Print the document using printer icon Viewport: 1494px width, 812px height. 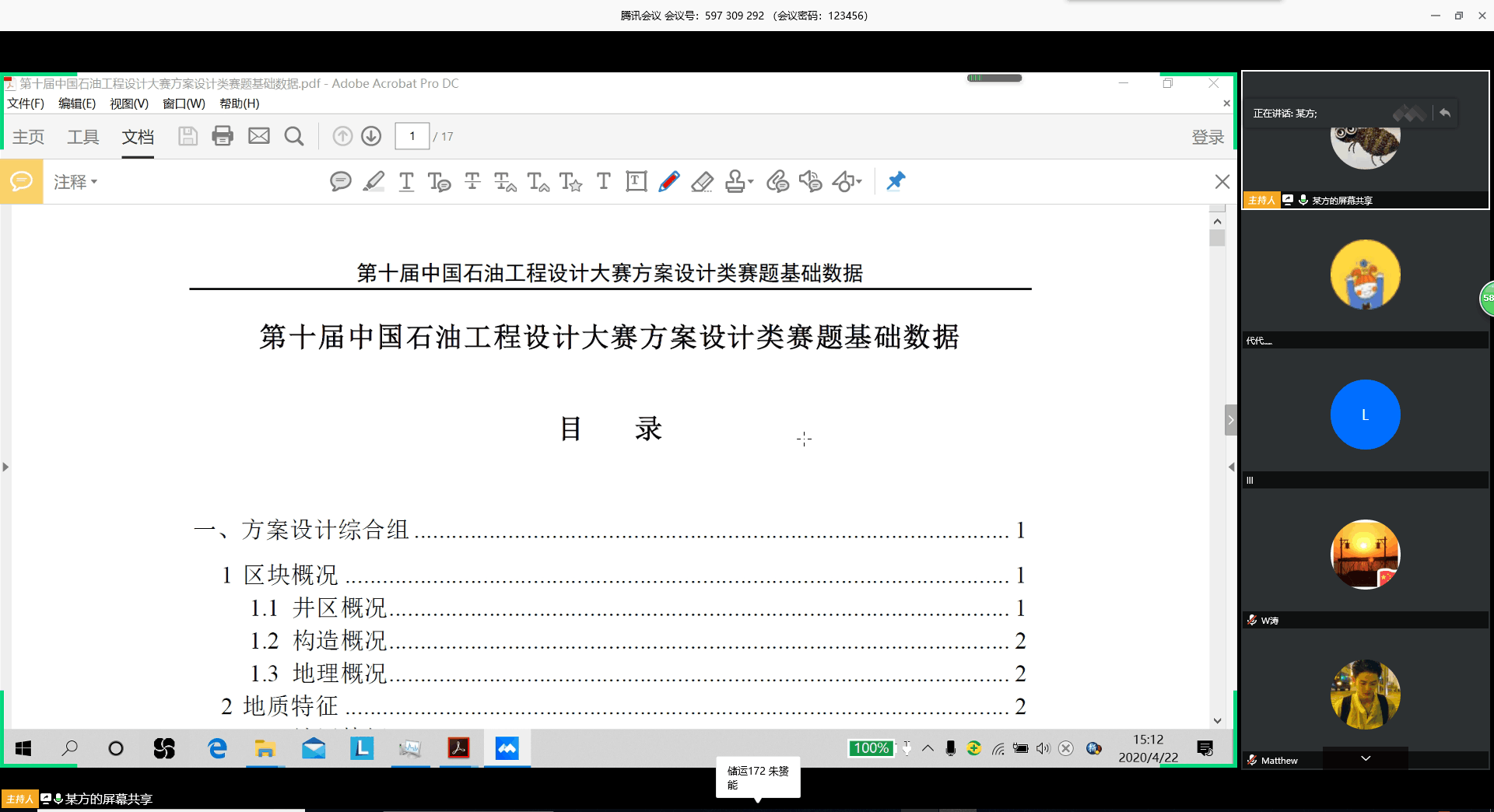223,136
